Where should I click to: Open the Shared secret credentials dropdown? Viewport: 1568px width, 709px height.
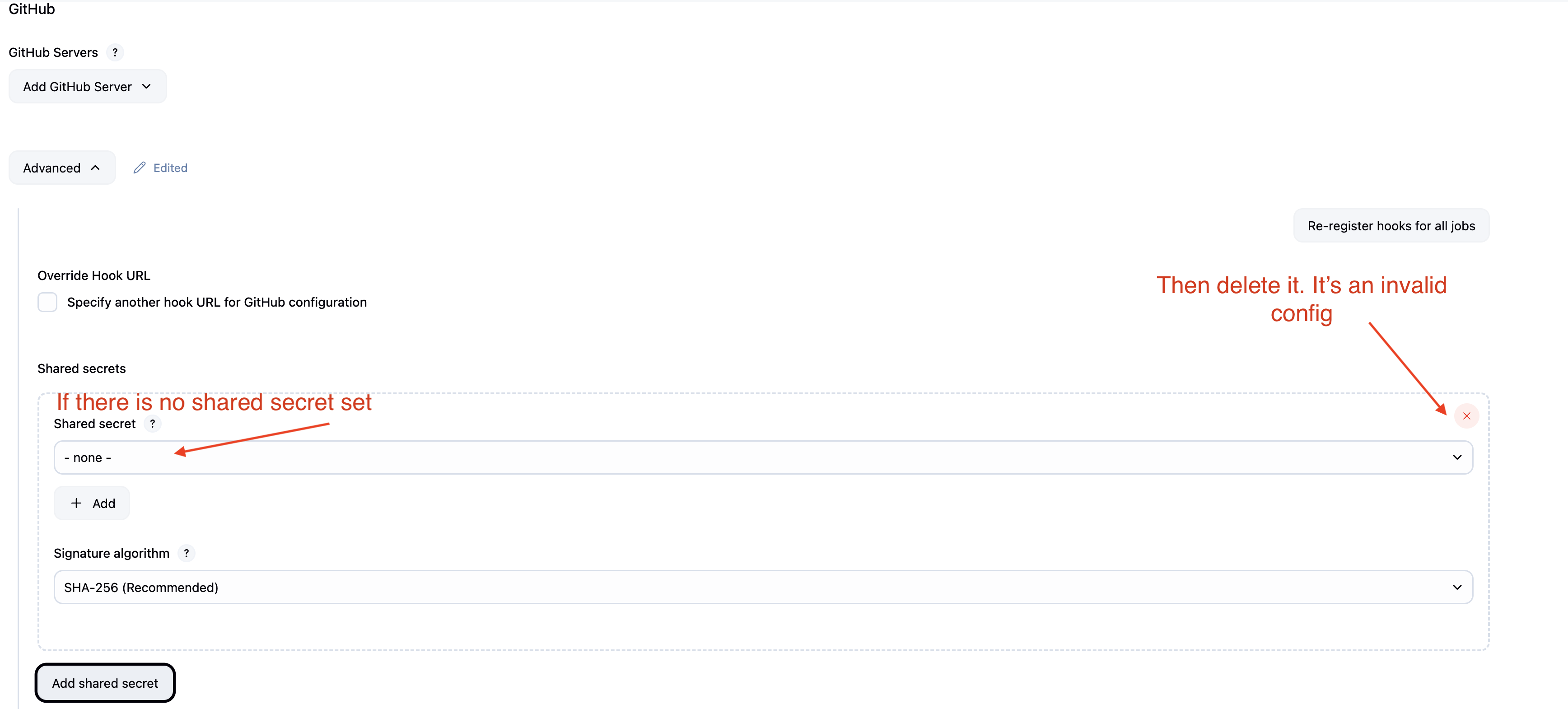pyautogui.click(x=762, y=457)
